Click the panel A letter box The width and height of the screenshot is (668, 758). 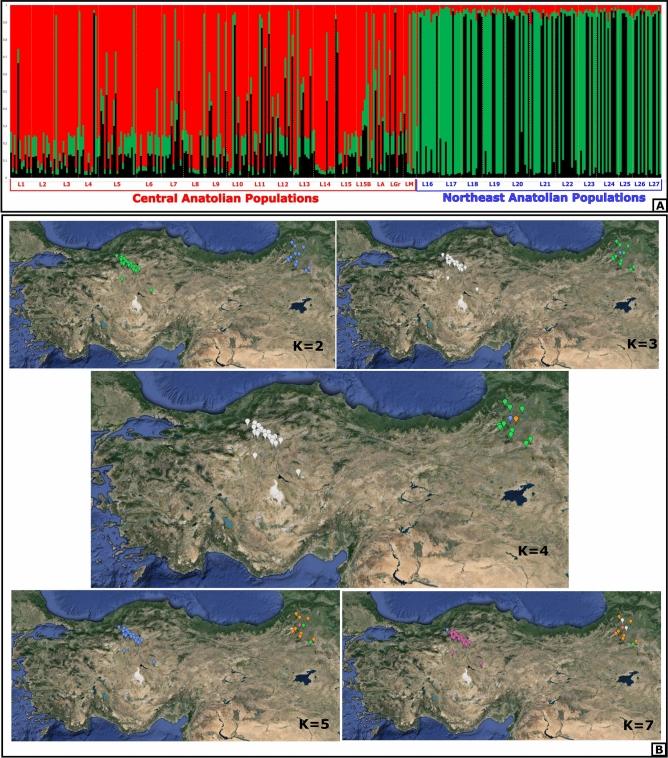(658, 204)
